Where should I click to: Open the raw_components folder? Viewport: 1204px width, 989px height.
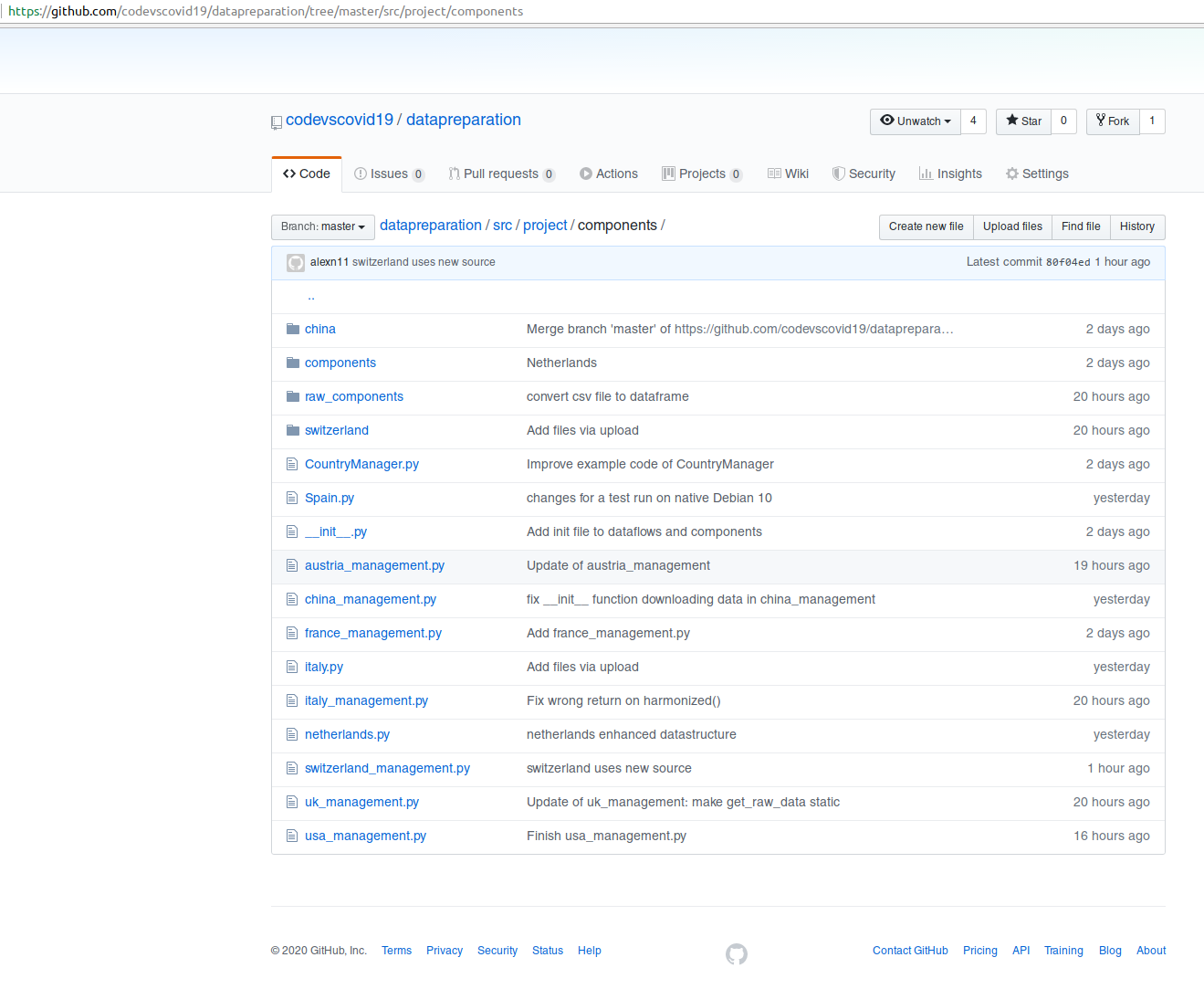click(354, 396)
